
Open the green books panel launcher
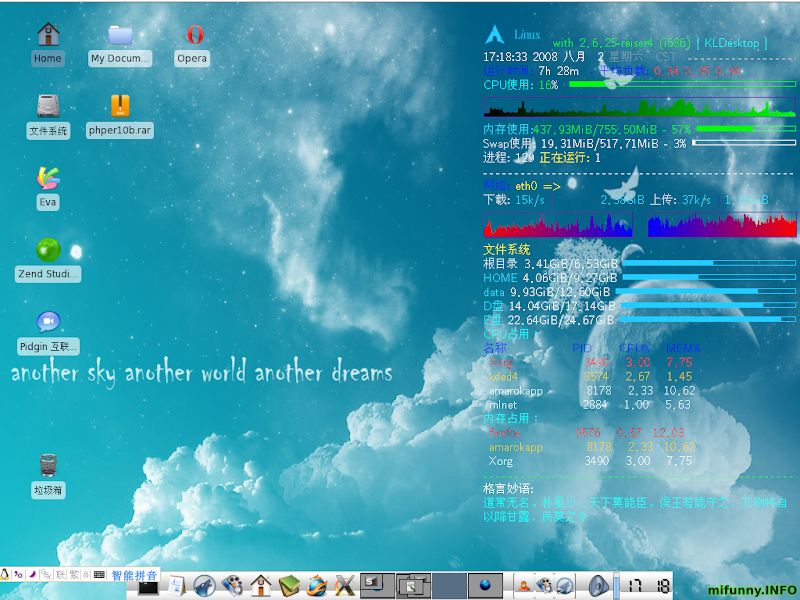pyautogui.click(x=289, y=586)
